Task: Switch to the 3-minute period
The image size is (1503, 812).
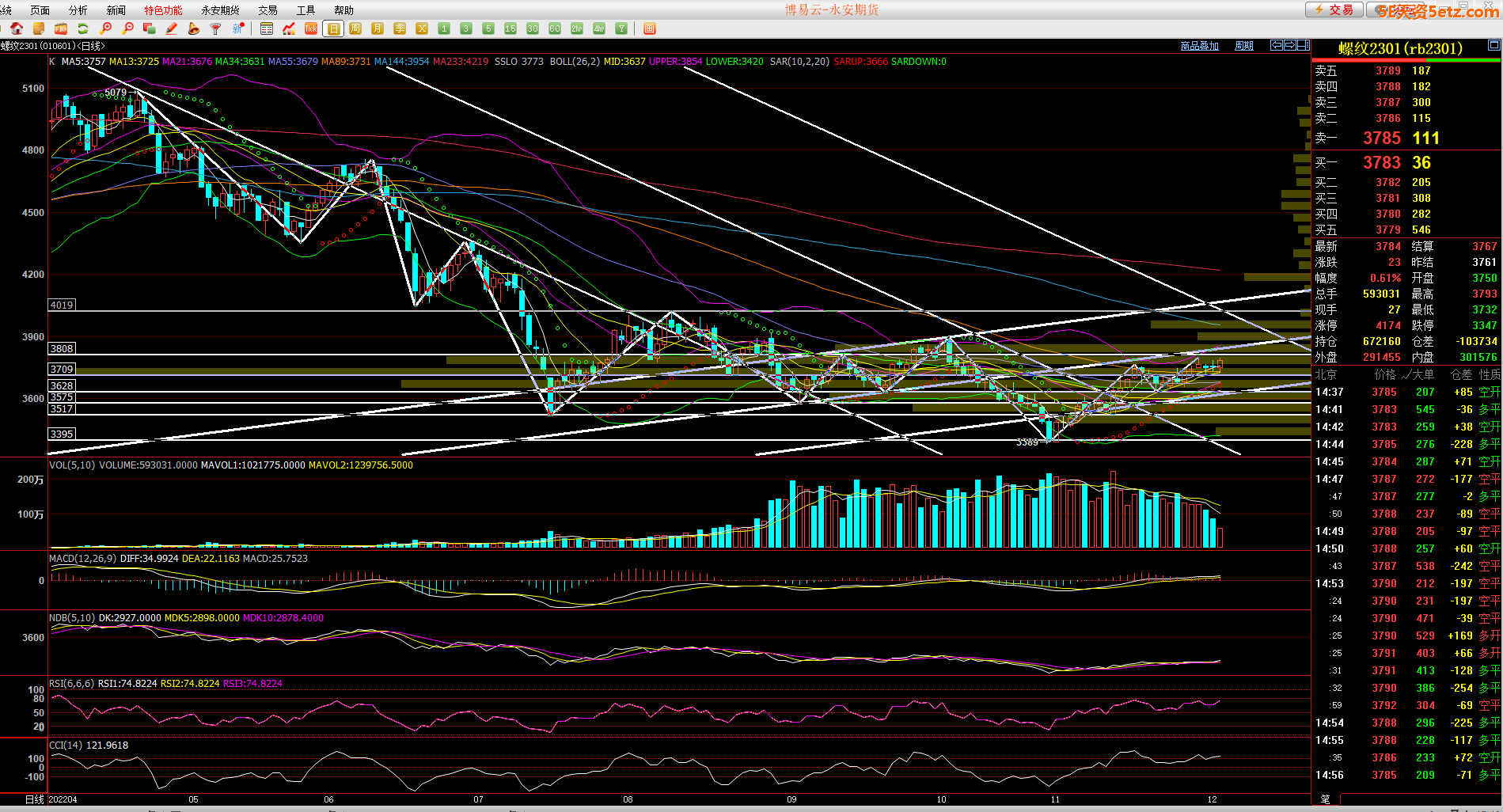Action: point(466,28)
